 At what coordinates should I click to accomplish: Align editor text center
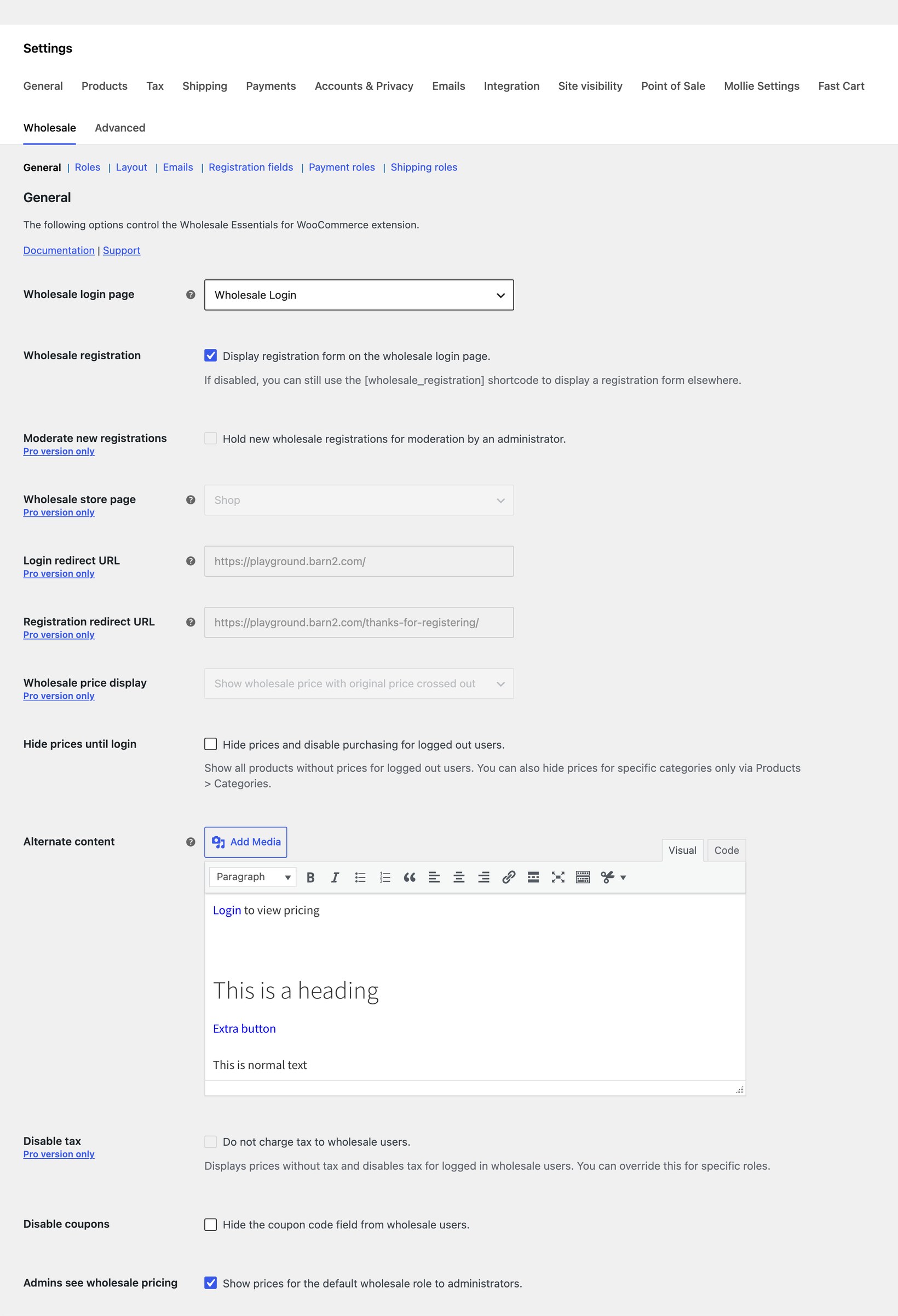459,877
